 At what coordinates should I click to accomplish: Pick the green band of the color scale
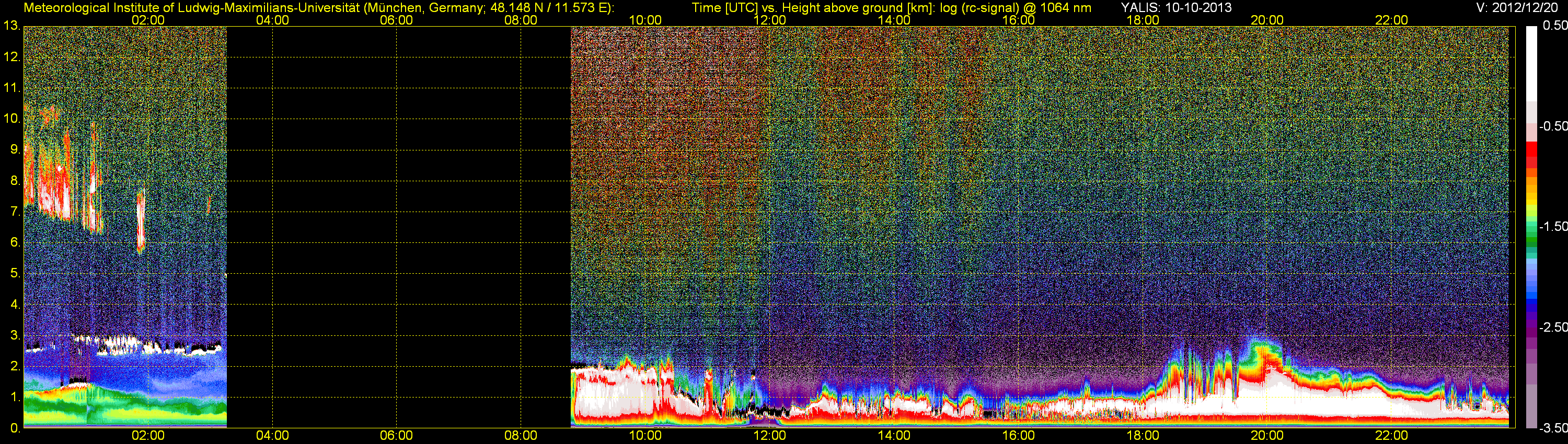[1531, 240]
